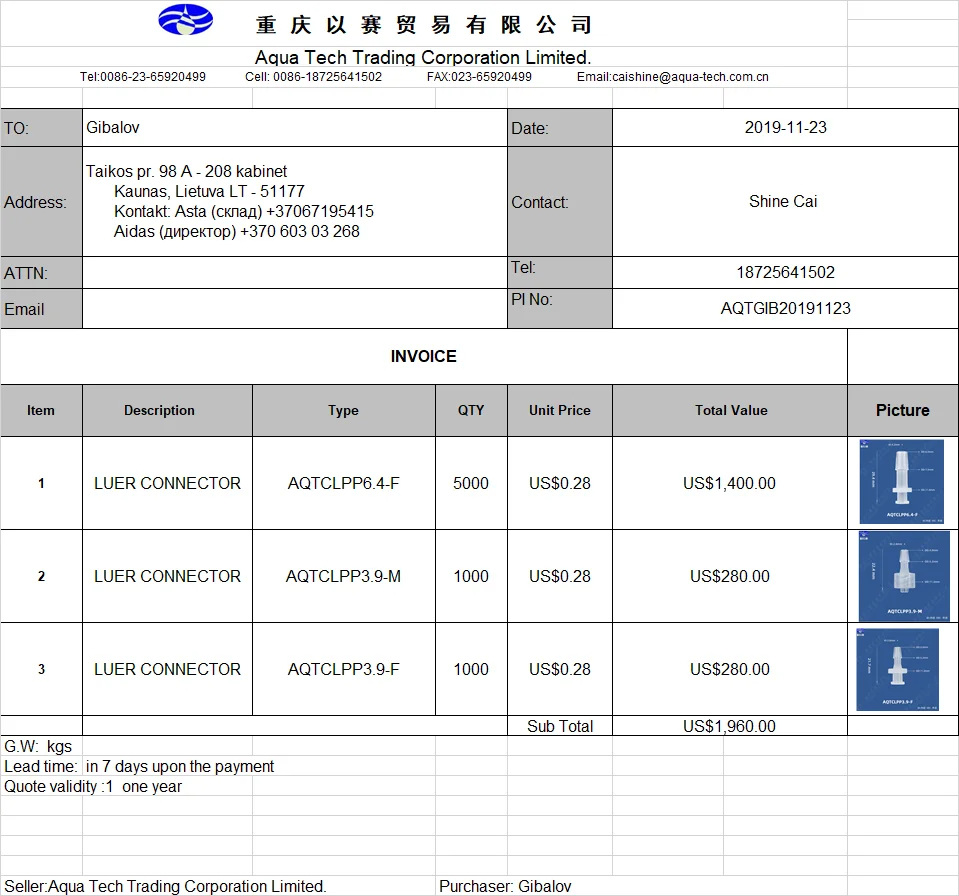Select the Chinese company name heading
The width and height of the screenshot is (959, 896).
[x=424, y=25]
